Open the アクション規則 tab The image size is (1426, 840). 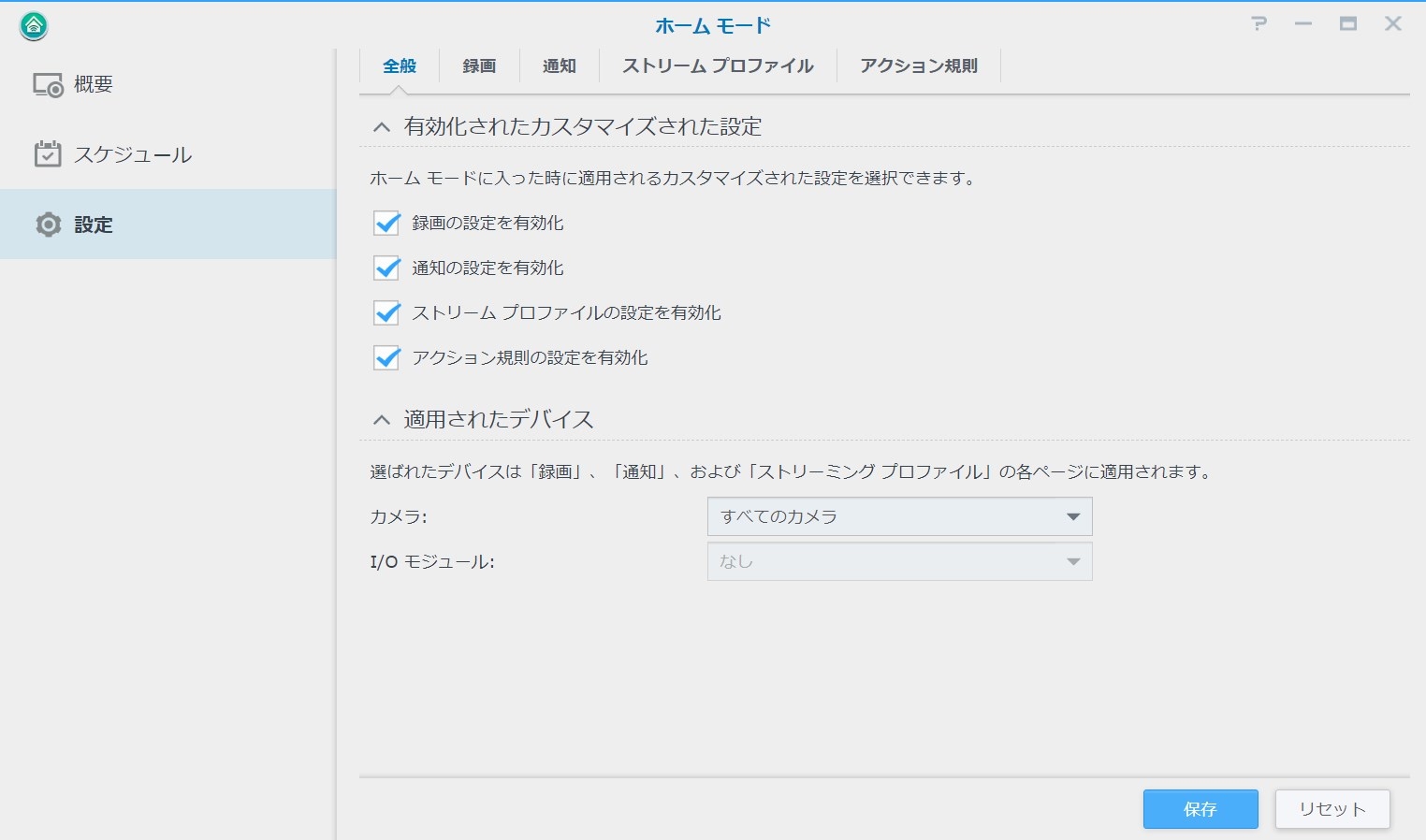pos(918,66)
